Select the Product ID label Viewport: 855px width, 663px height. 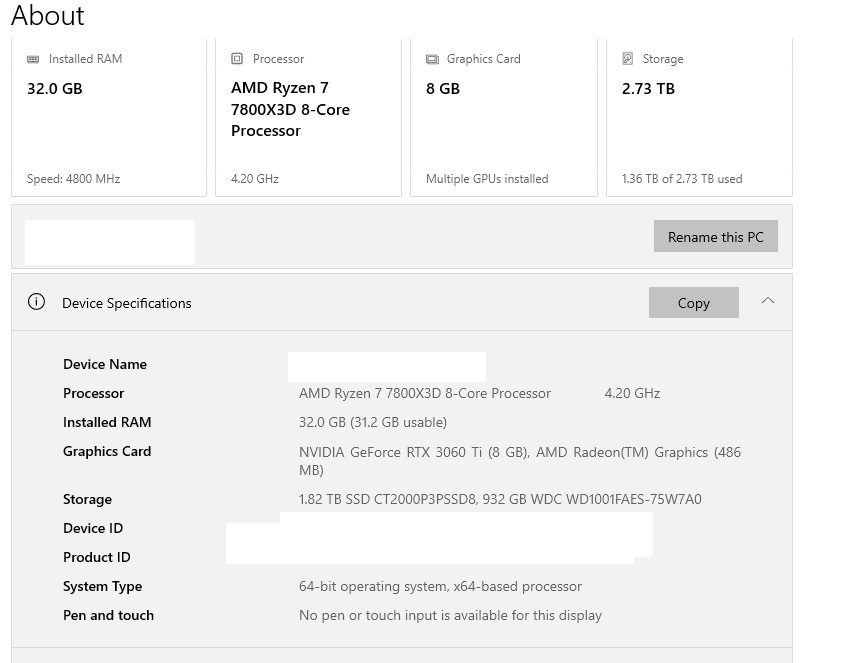coord(97,557)
